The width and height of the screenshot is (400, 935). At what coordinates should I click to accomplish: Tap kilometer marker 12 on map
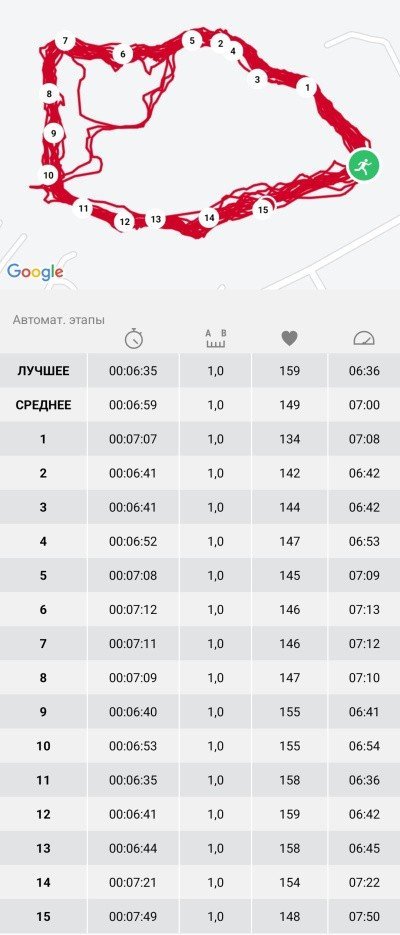pyautogui.click(x=124, y=222)
